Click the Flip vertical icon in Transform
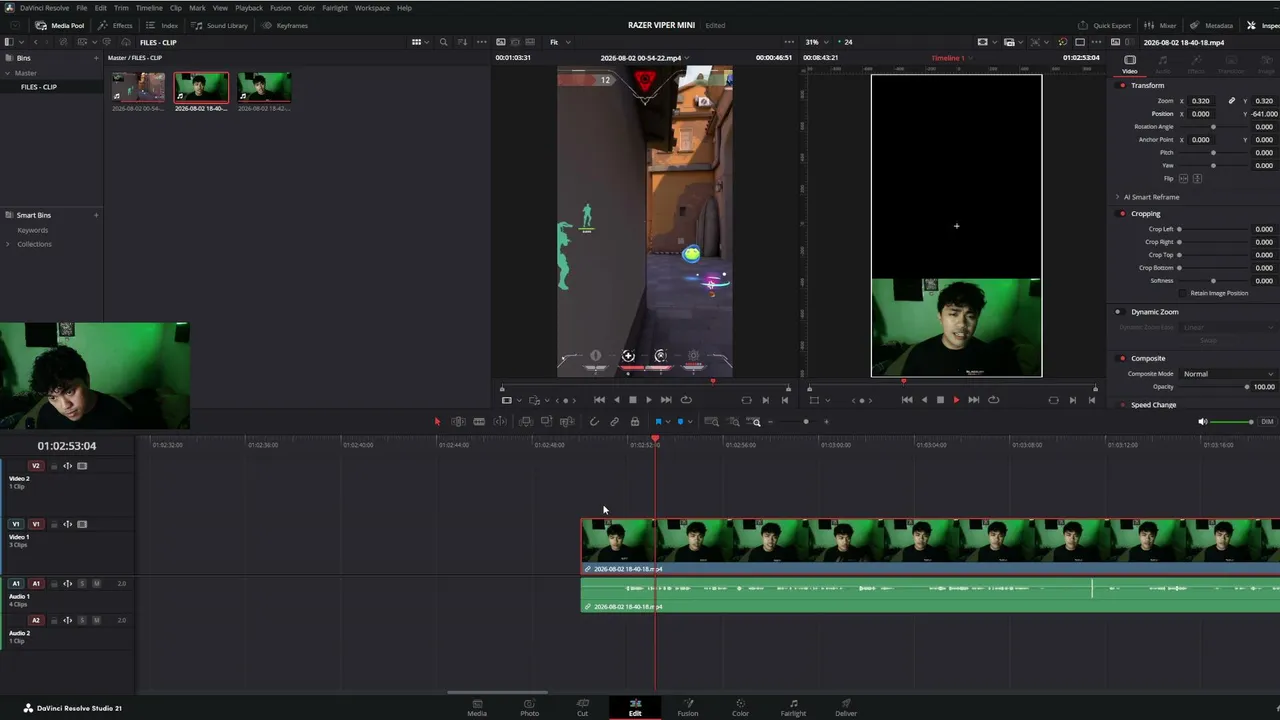1280x720 pixels. click(x=1197, y=178)
